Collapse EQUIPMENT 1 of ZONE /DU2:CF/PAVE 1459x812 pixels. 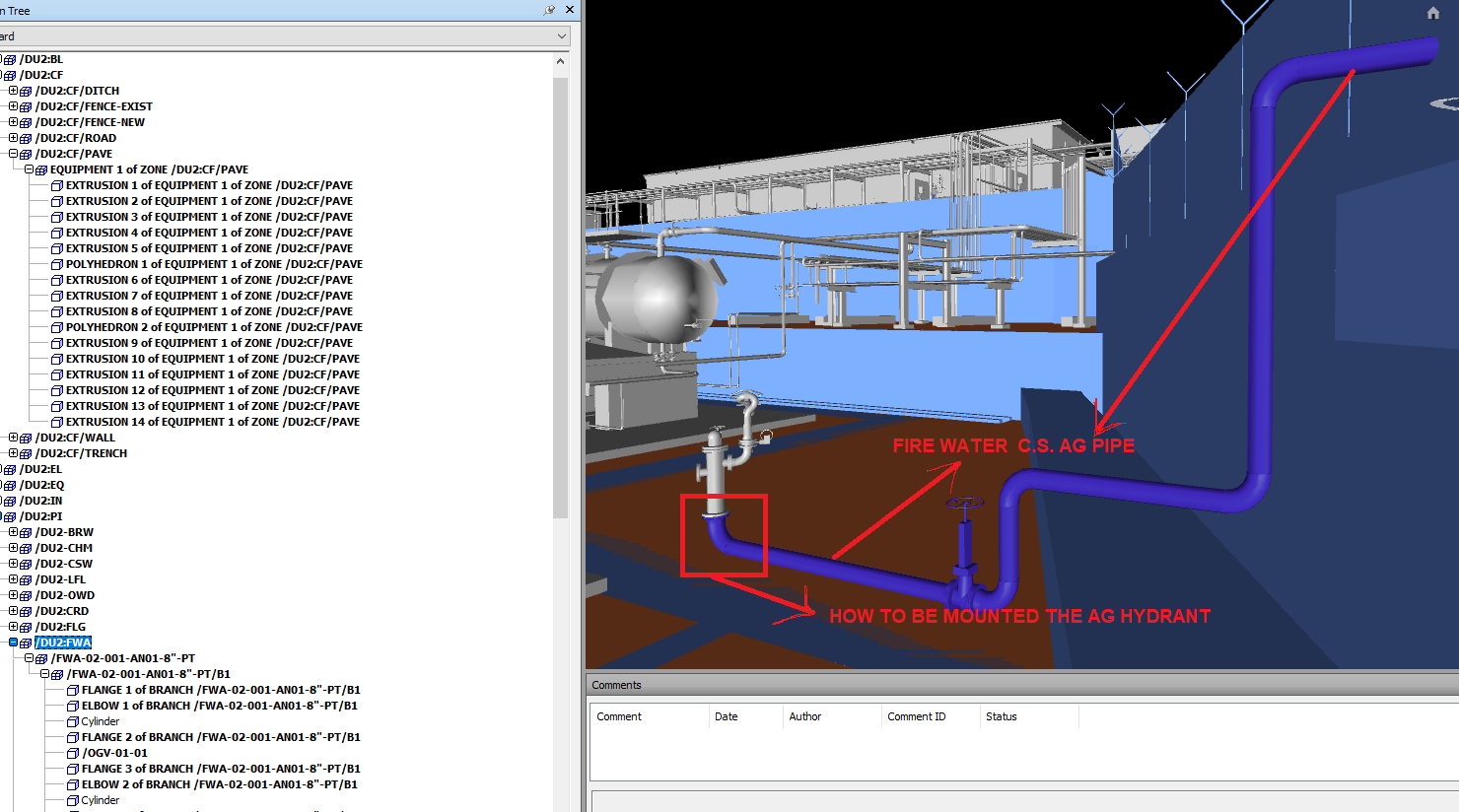pyautogui.click(x=29, y=169)
